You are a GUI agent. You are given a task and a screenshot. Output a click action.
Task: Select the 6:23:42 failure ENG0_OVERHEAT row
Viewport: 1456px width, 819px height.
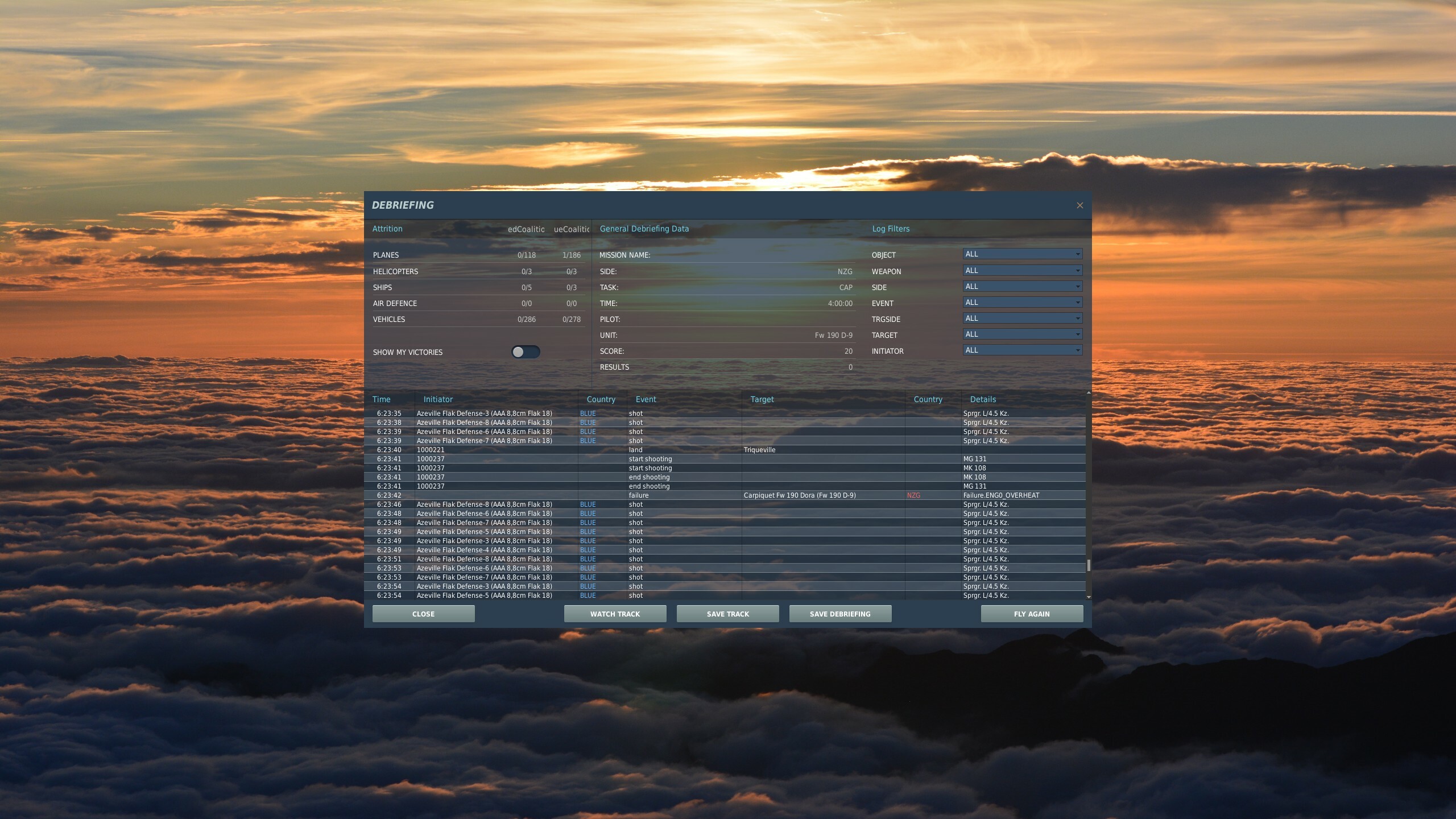click(x=725, y=495)
